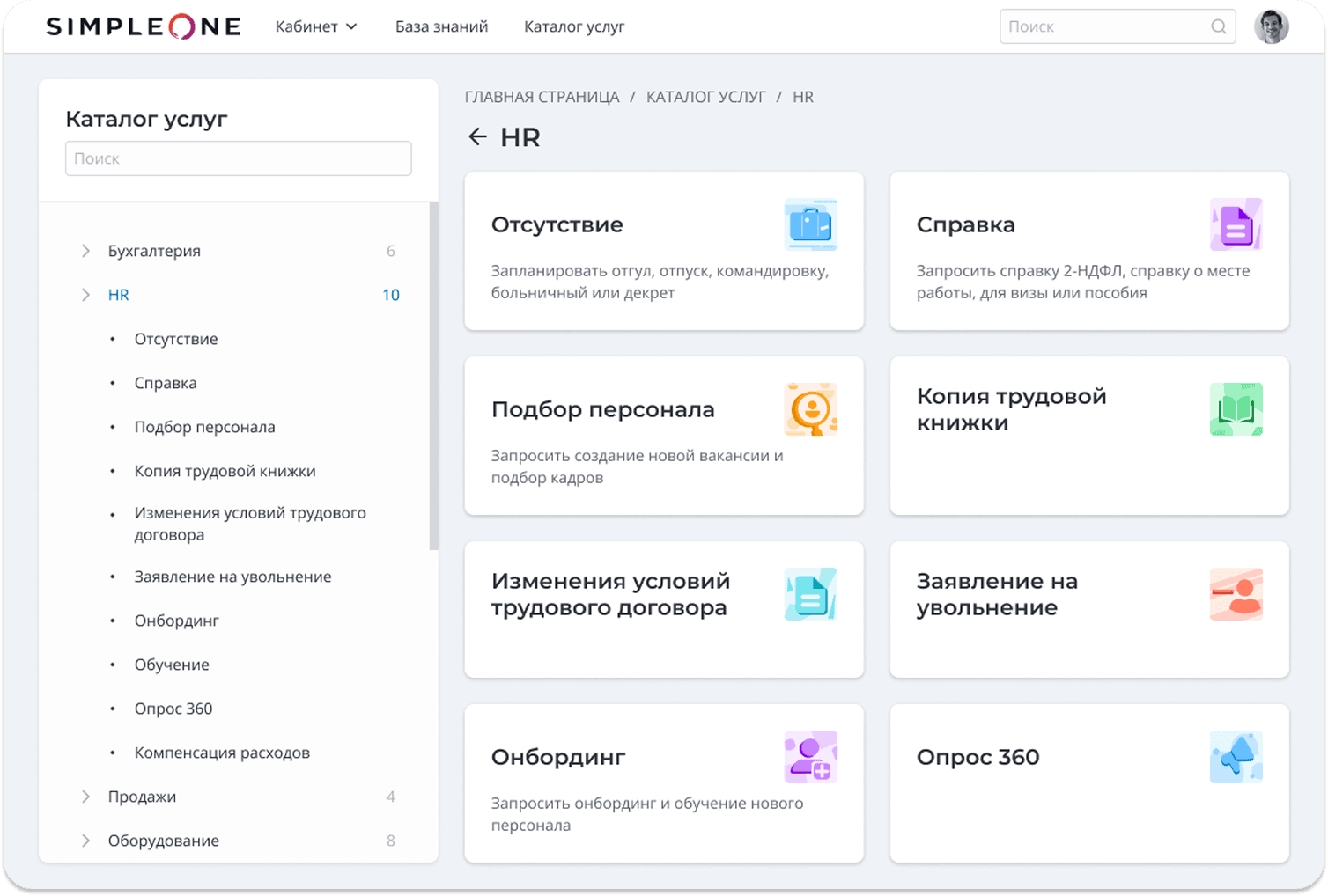Click the sidebar vertical scrollbar
This screenshot has height=896, width=1328.
tap(433, 377)
